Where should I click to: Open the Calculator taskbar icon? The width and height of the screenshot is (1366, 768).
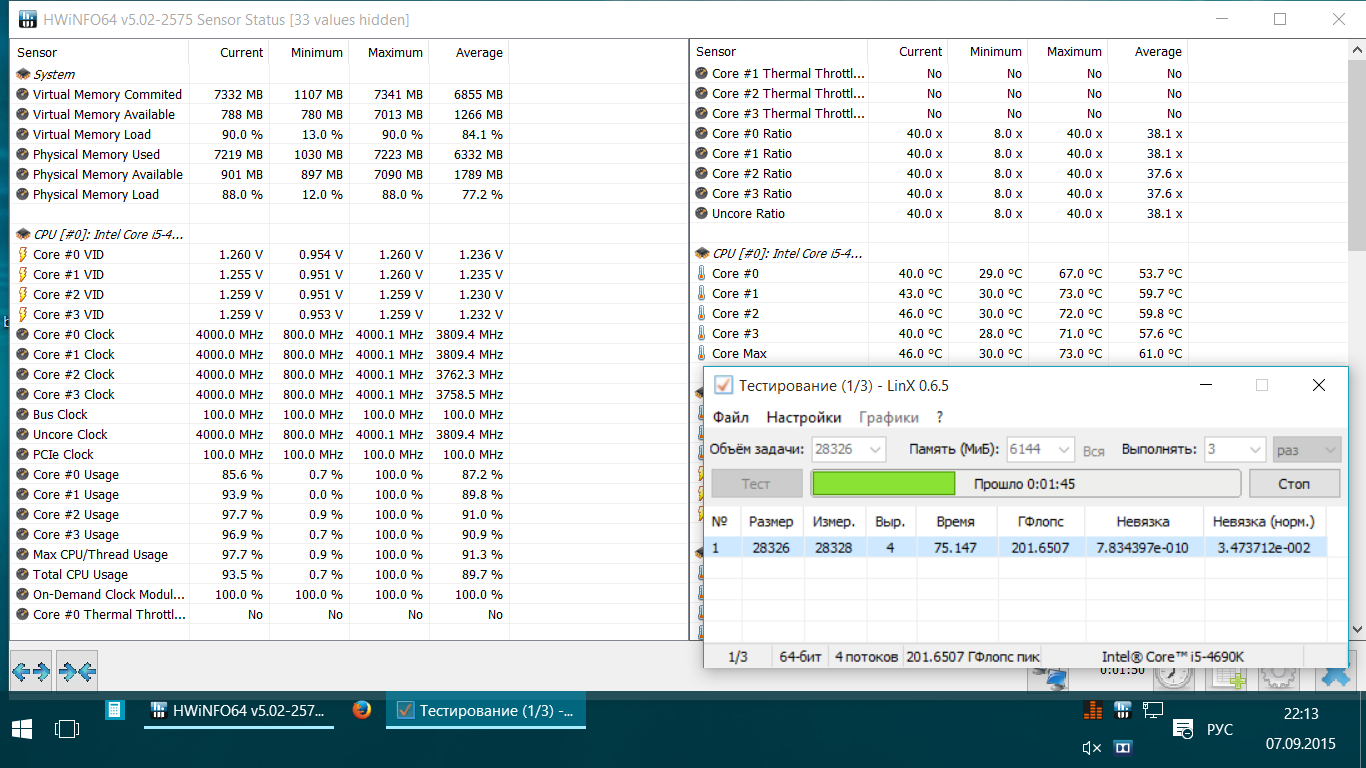click(x=115, y=710)
